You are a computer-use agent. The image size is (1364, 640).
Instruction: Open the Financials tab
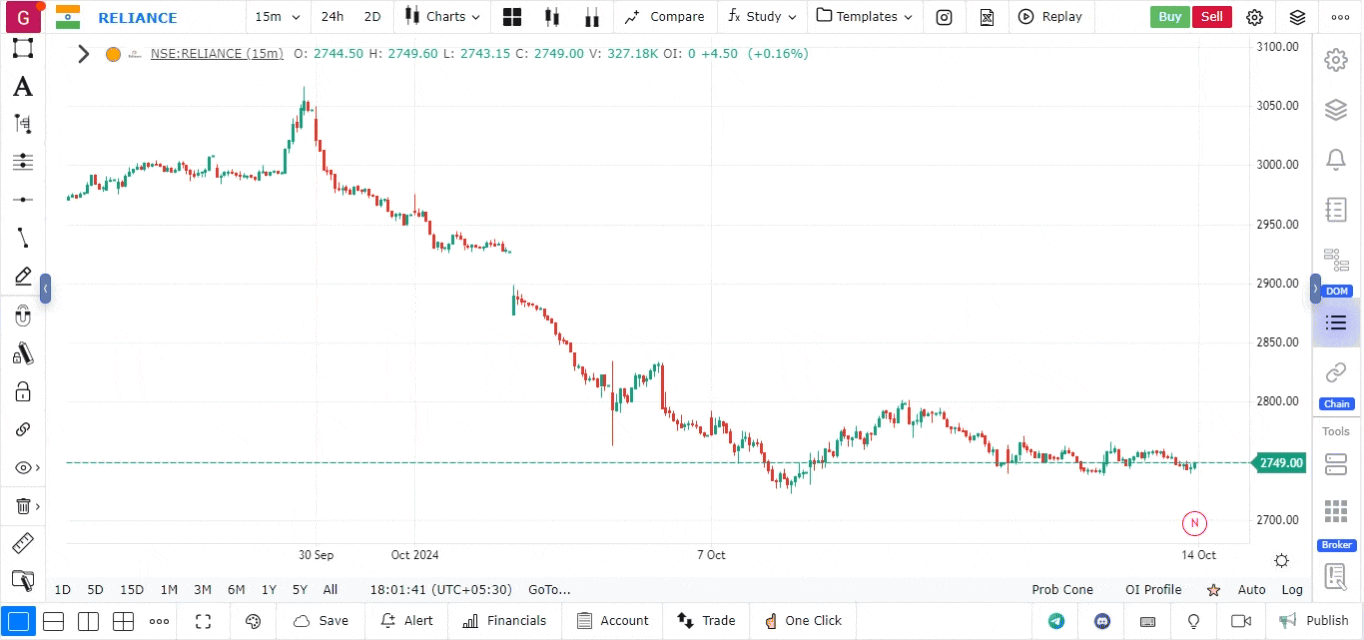tap(505, 621)
